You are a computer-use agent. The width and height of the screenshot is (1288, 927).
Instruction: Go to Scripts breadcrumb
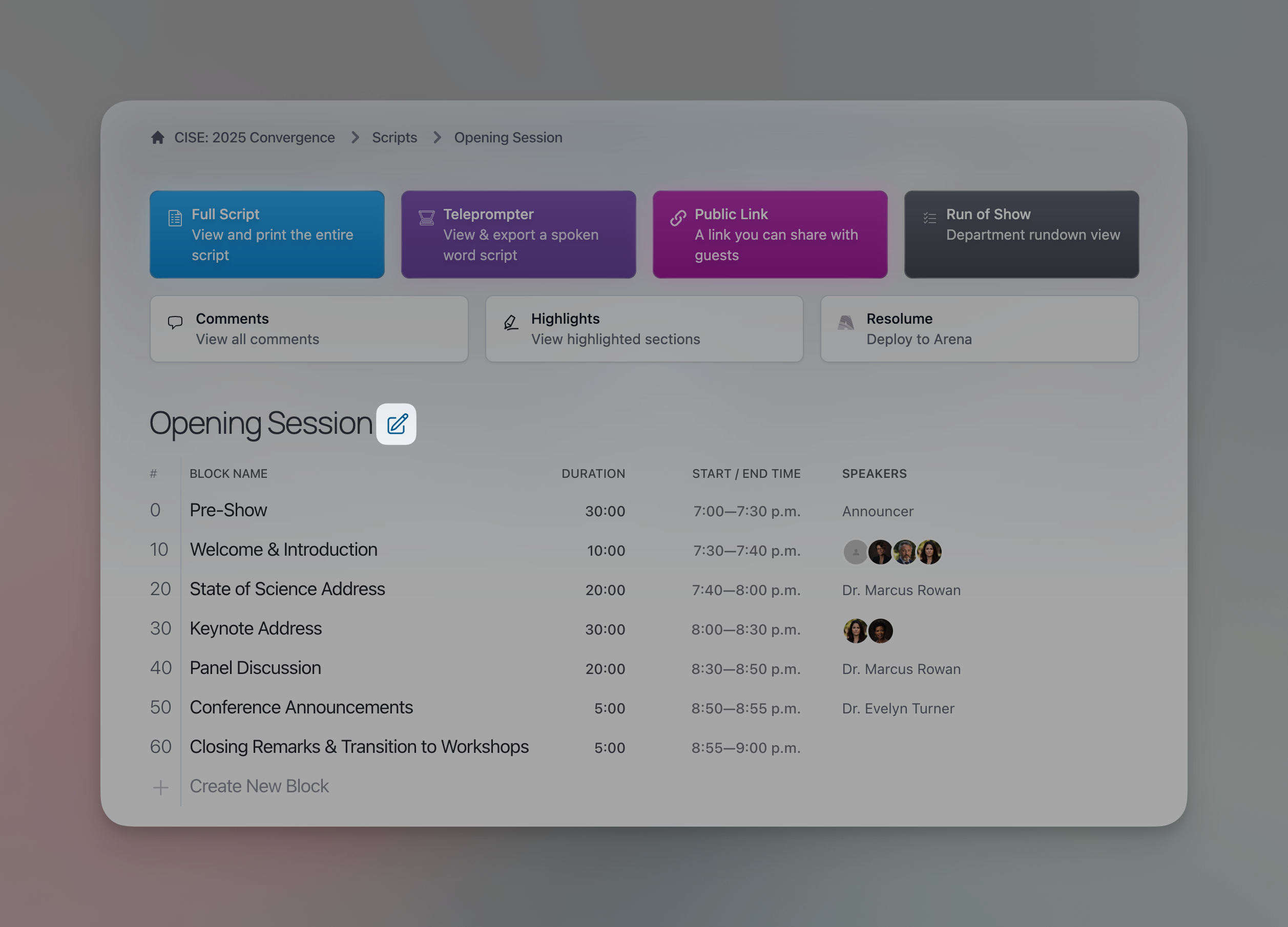[x=394, y=137]
